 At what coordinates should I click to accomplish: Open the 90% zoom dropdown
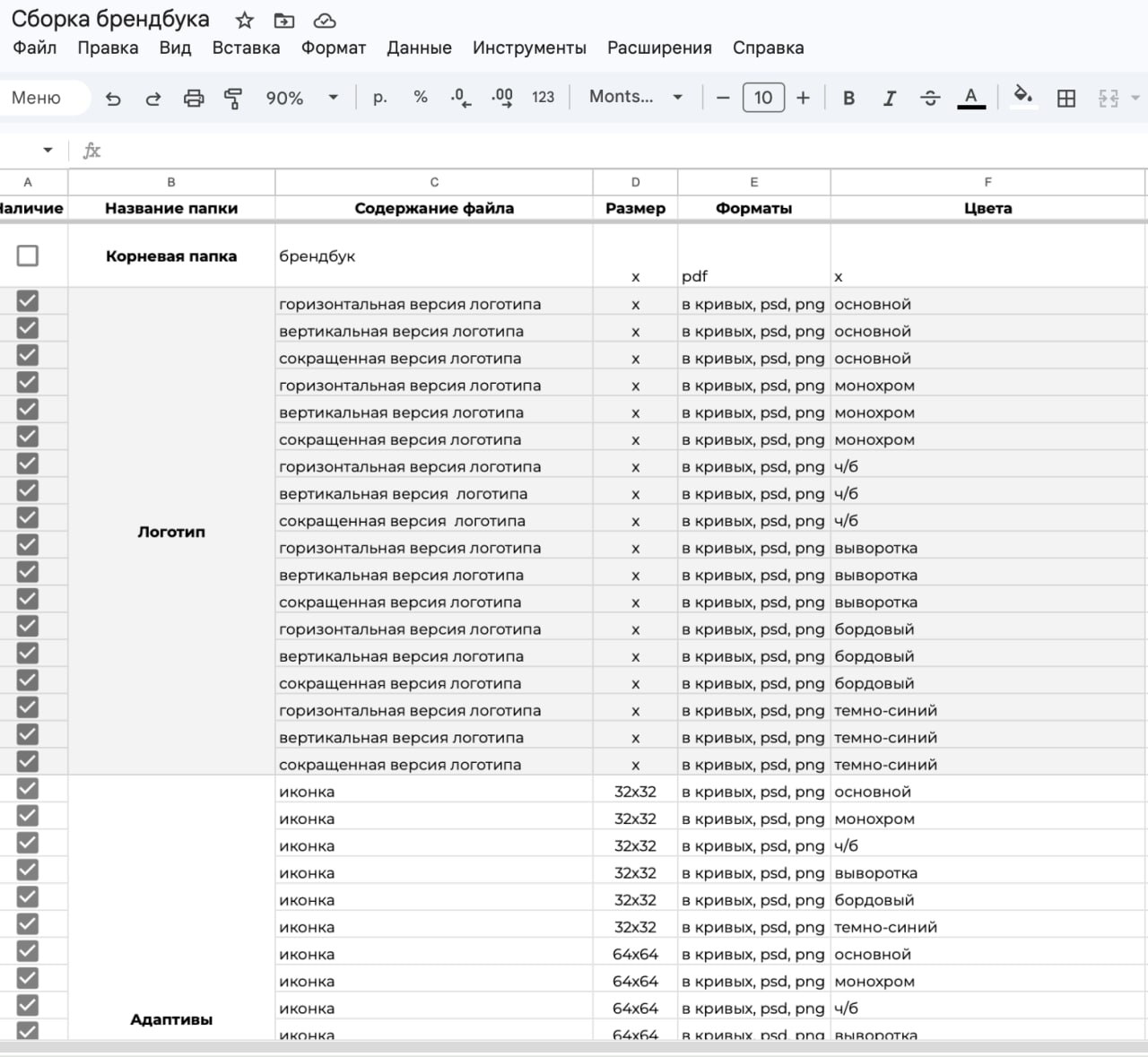click(x=302, y=98)
